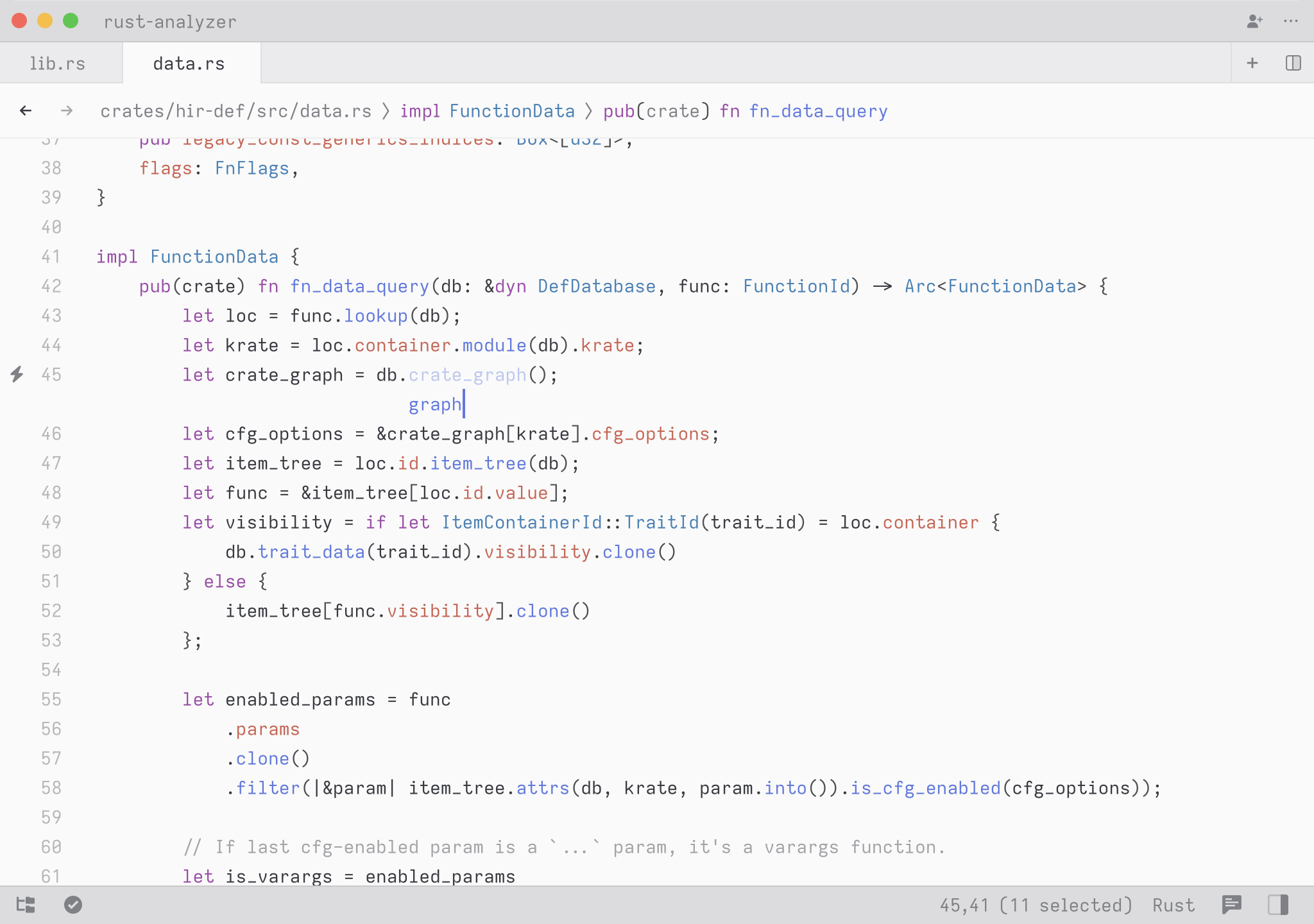This screenshot has height=924, width=1314.
Task: Click the crates/hir-def/src/data.rs breadcrumb path
Action: [x=235, y=111]
